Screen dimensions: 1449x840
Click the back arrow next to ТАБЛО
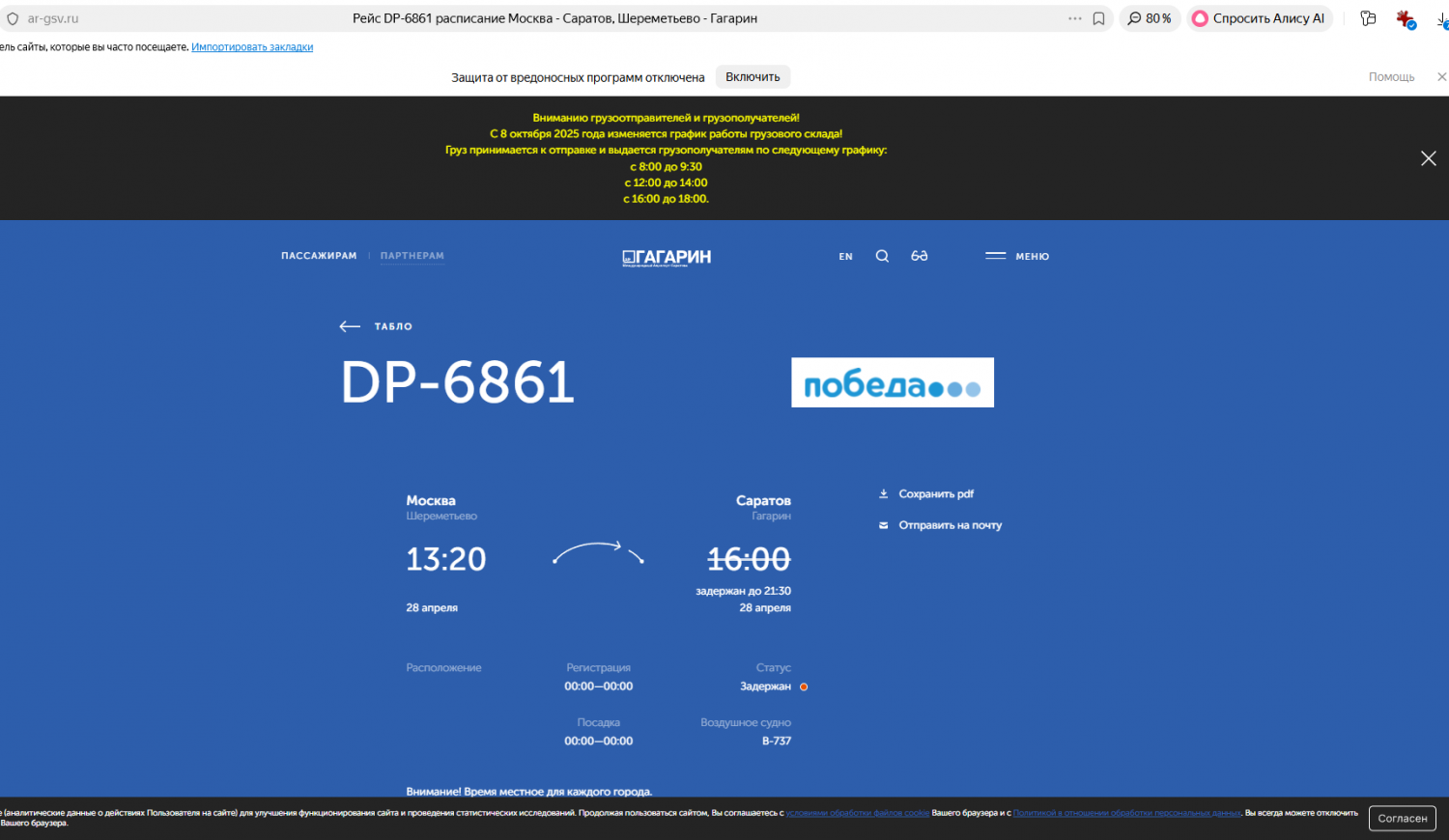pyautogui.click(x=350, y=326)
